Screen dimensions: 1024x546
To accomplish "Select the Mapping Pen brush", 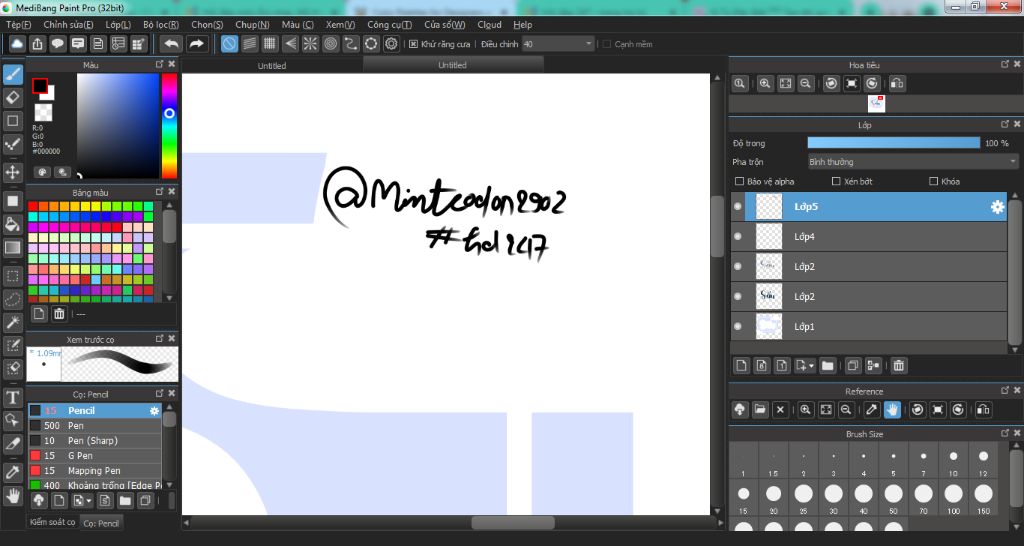I will [x=94, y=470].
